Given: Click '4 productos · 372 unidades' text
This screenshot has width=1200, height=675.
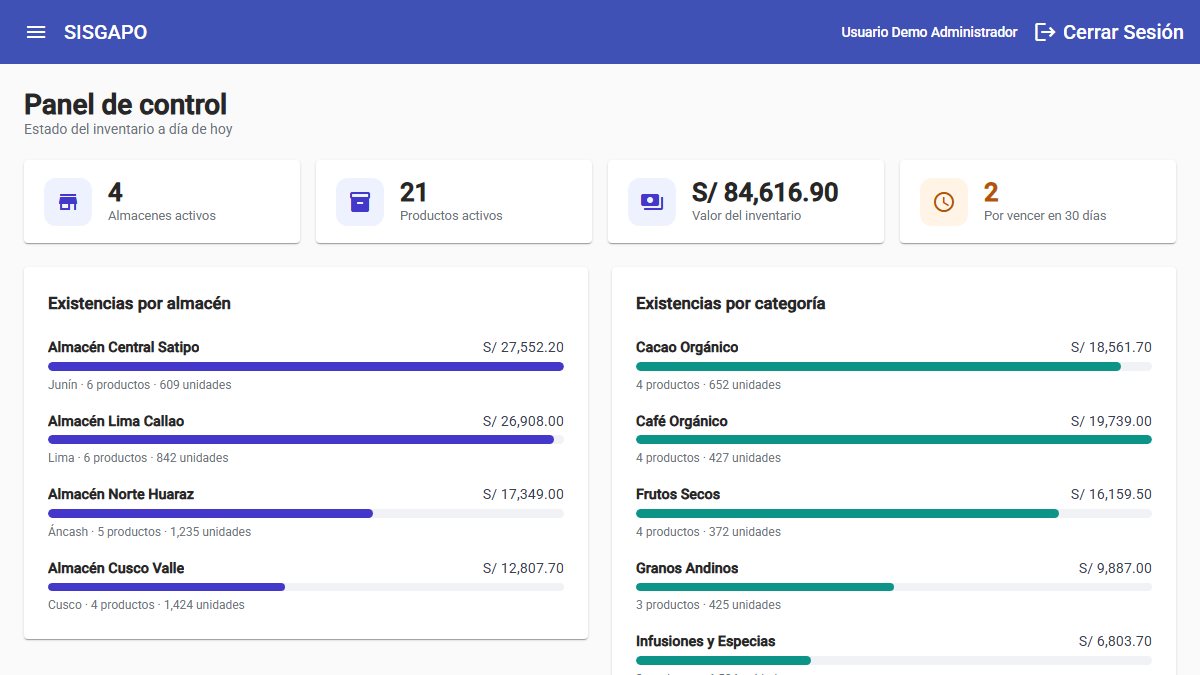Looking at the screenshot, I should pos(709,532).
